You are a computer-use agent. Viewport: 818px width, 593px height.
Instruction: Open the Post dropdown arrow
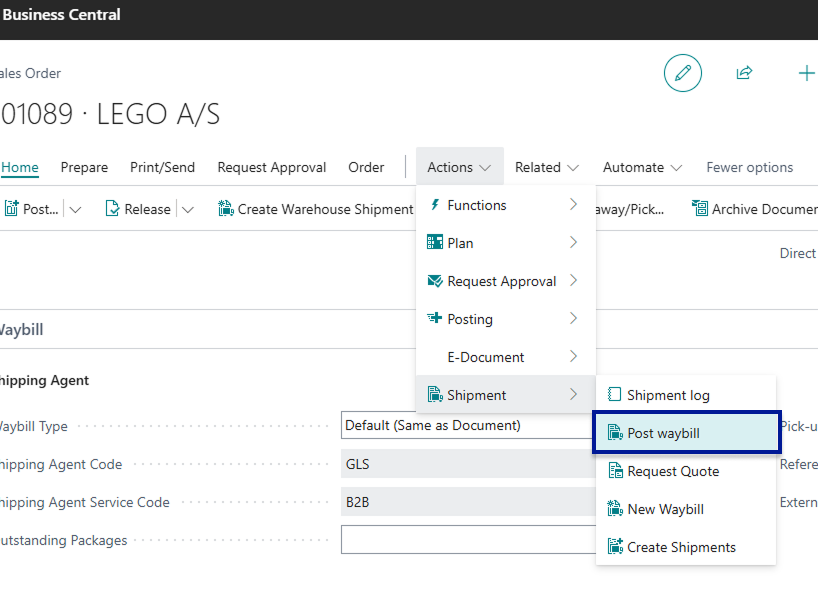[76, 210]
